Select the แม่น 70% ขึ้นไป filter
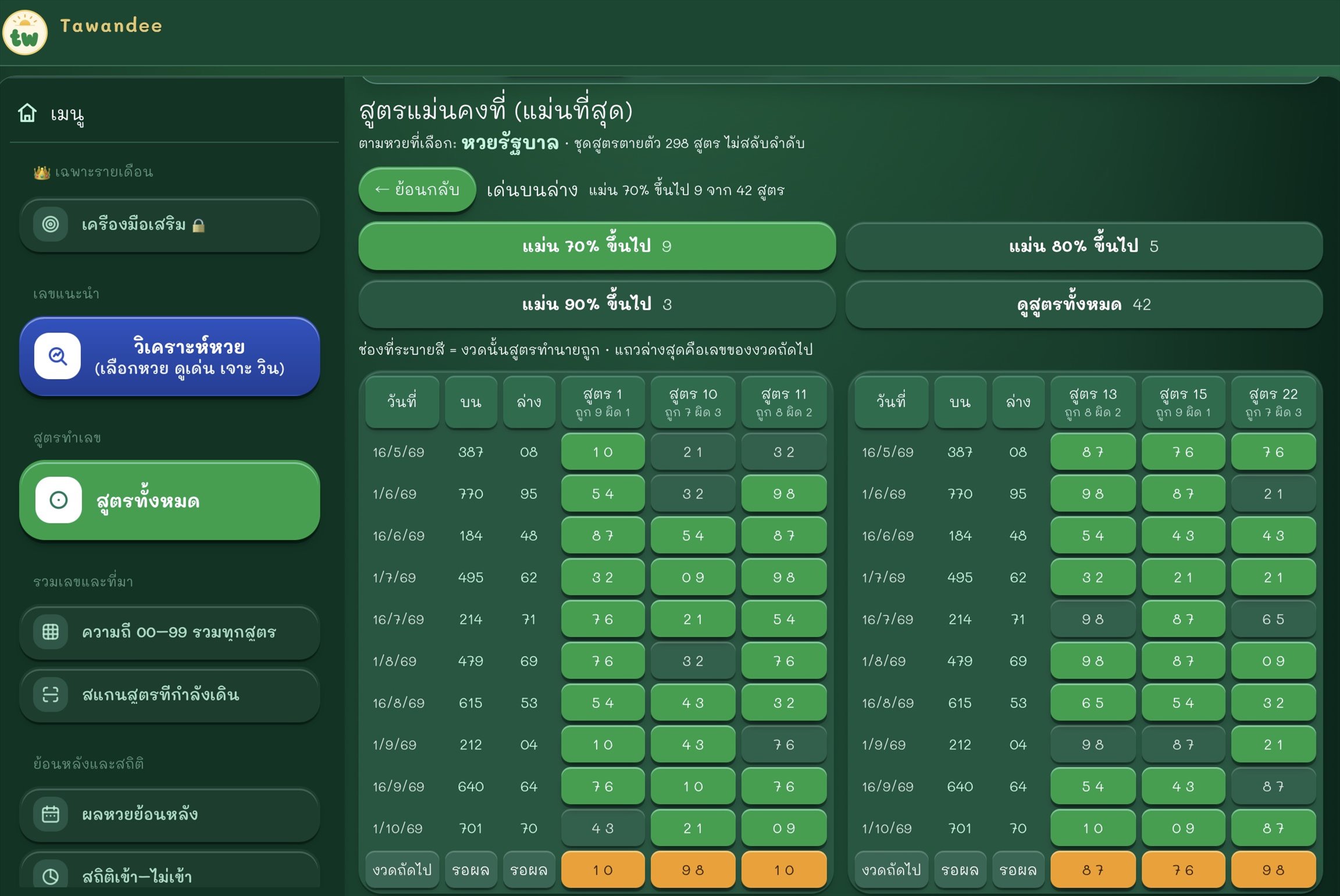Image resolution: width=1340 pixels, height=896 pixels. (597, 246)
